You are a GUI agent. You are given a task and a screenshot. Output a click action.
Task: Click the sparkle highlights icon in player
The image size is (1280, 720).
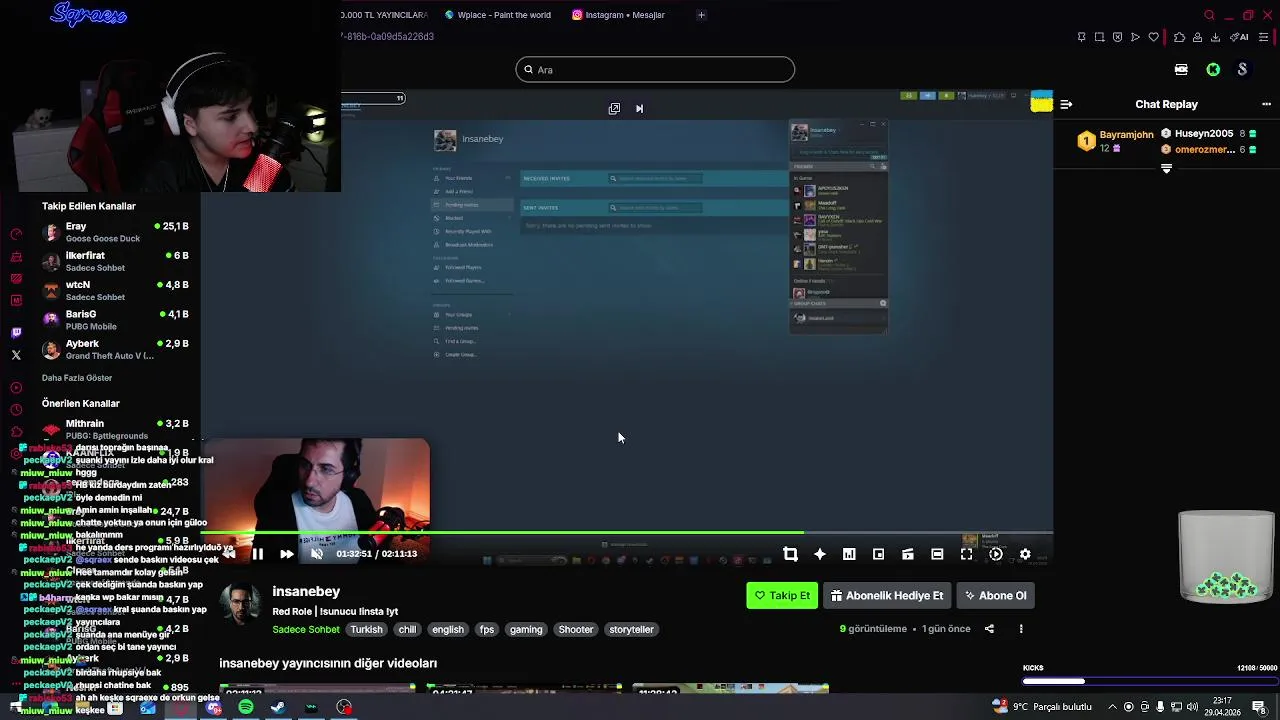point(820,554)
